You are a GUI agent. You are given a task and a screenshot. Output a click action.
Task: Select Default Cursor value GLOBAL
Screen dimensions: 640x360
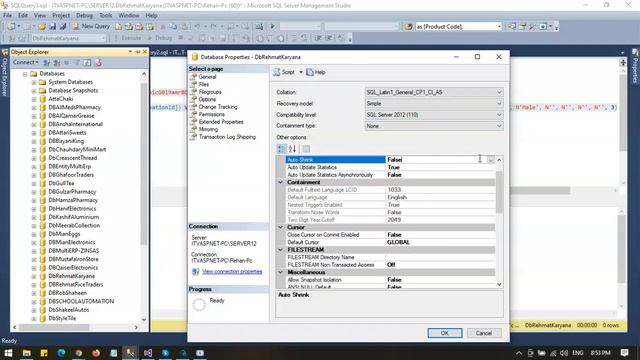point(398,242)
